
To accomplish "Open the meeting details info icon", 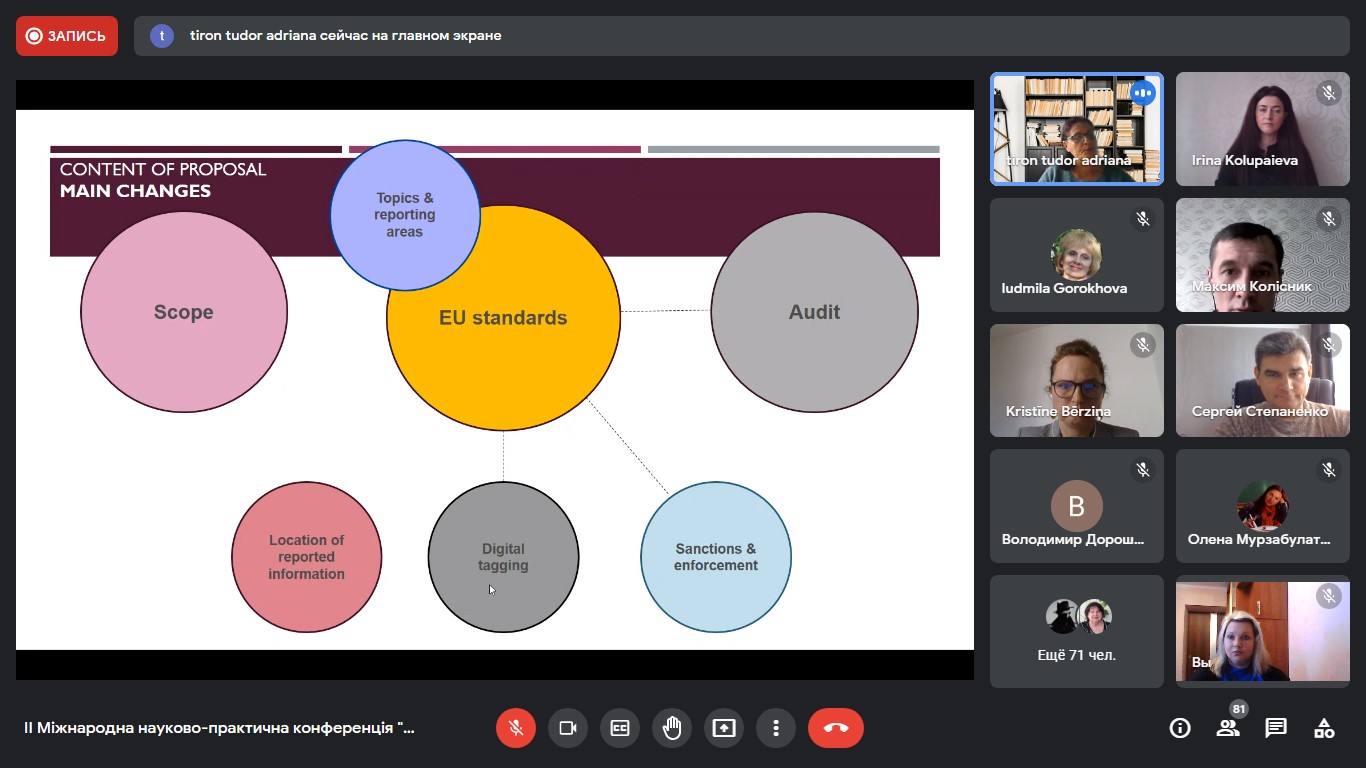I will (1180, 728).
